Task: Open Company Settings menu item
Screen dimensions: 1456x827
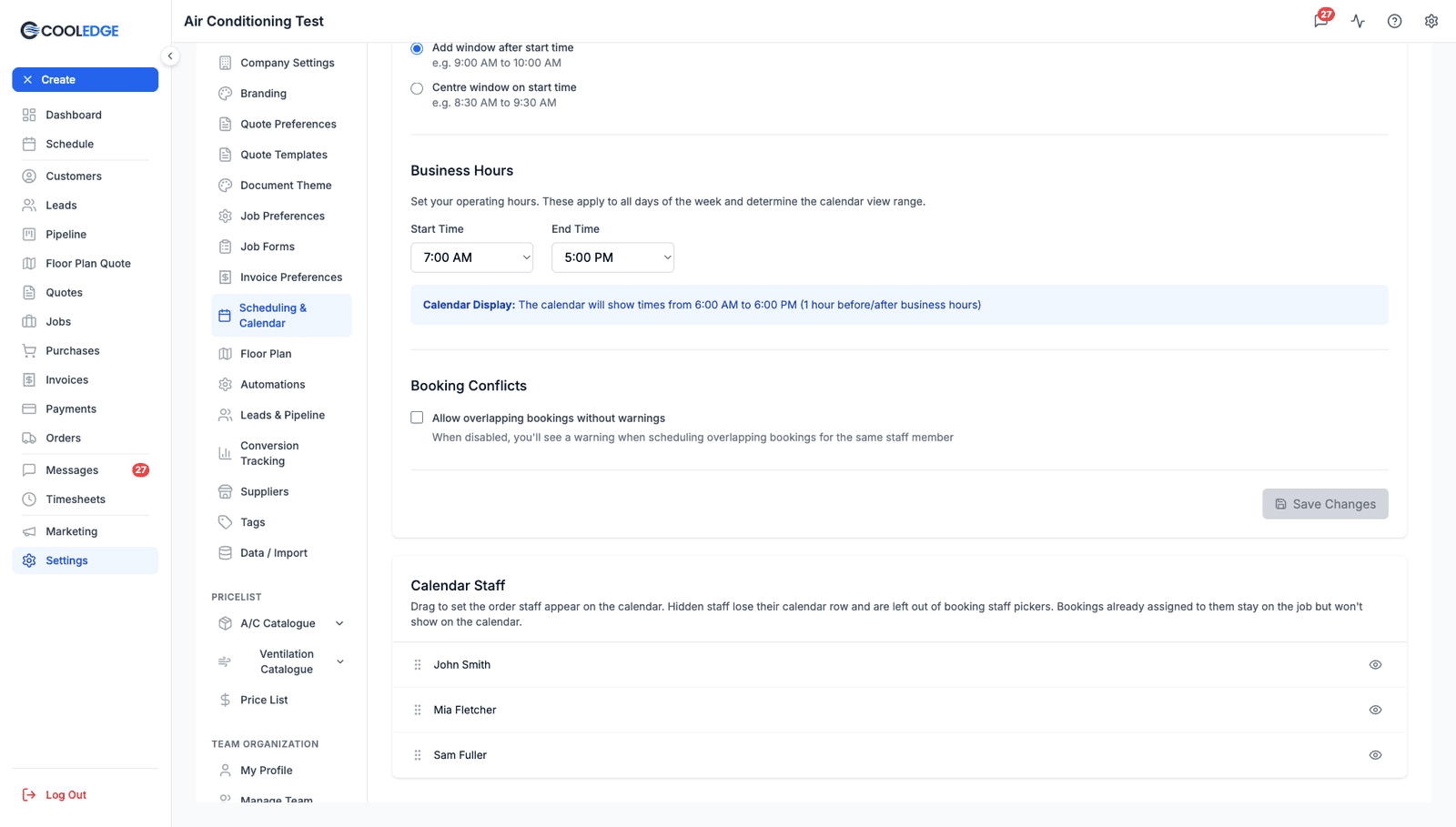Action: 281,63
